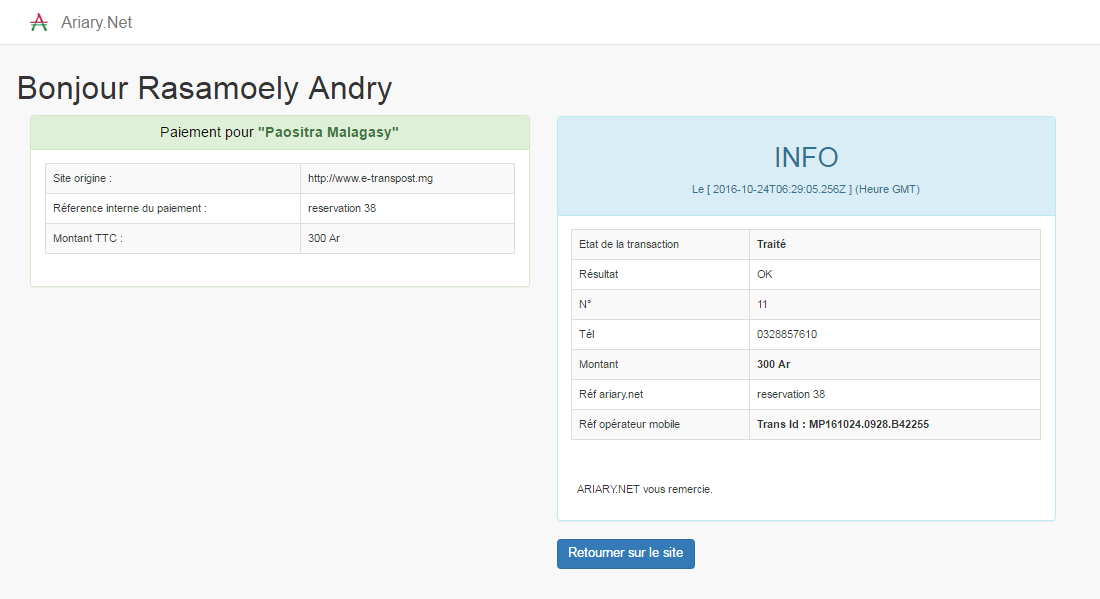Click the Traité transaction state value

771,244
